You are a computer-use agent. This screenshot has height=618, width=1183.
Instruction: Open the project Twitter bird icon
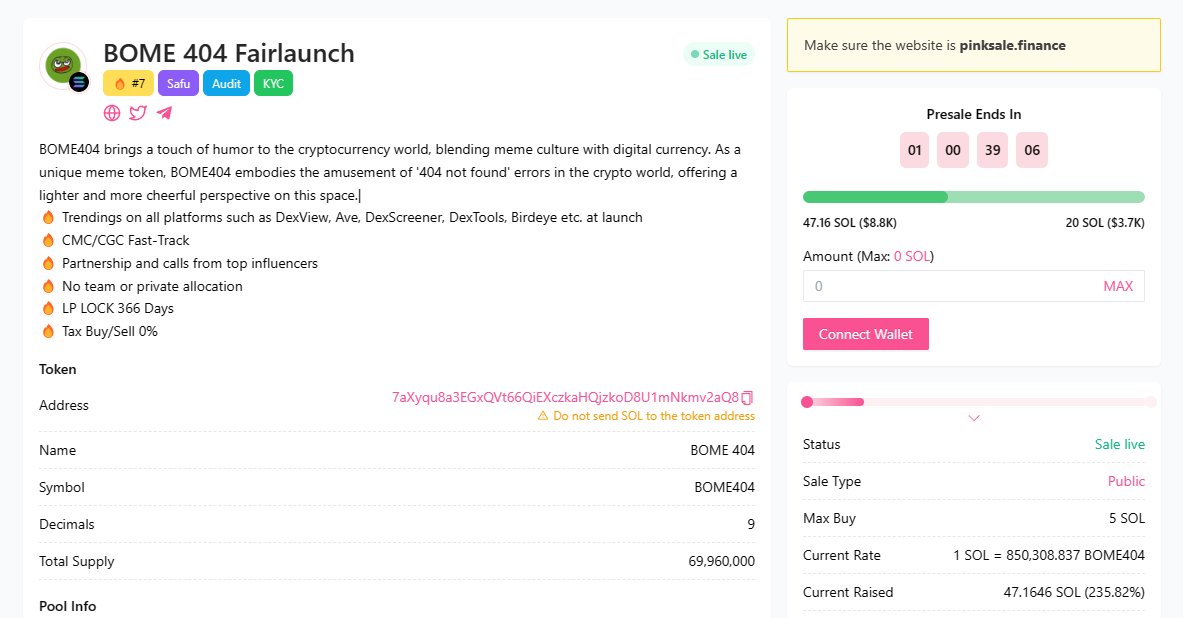[138, 113]
